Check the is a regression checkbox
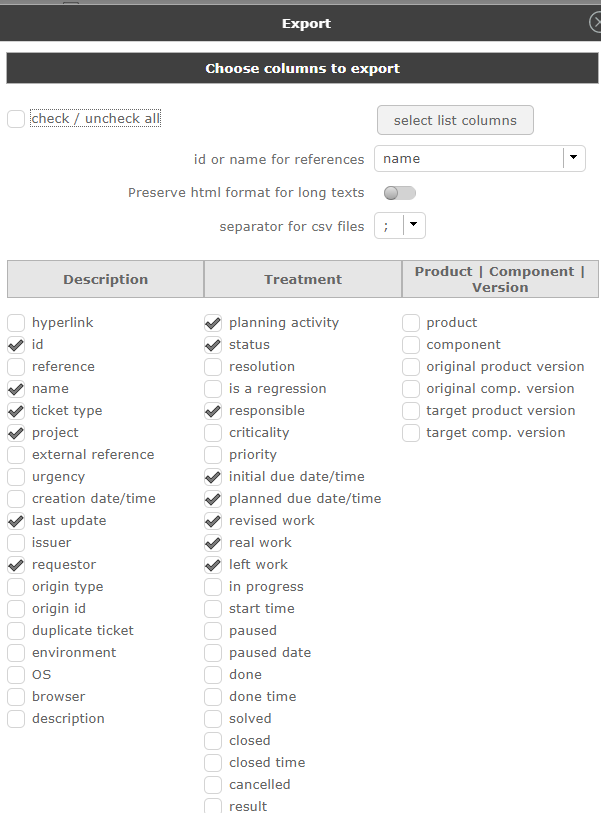601x813 pixels. [x=213, y=389]
